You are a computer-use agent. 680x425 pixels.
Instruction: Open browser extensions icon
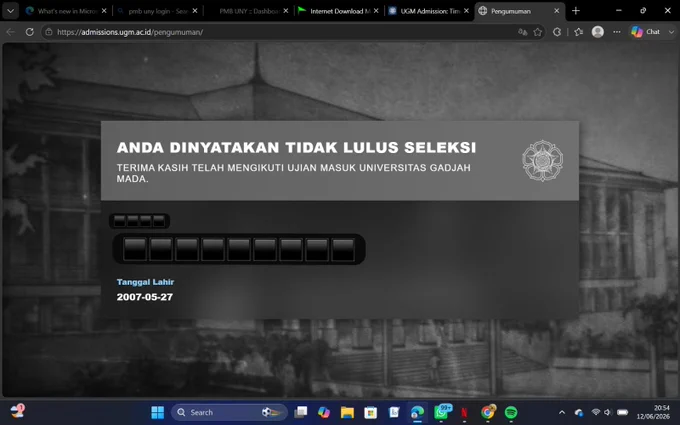click(557, 32)
